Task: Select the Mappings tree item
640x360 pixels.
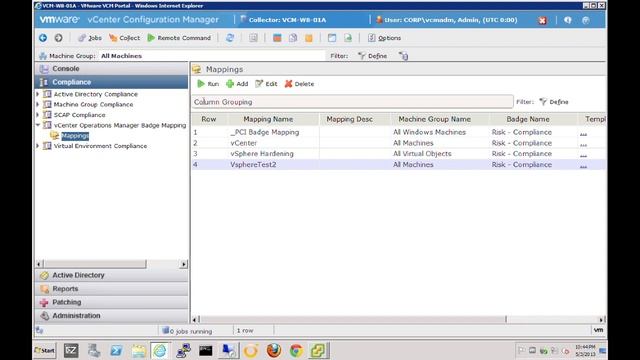Action: (75, 136)
